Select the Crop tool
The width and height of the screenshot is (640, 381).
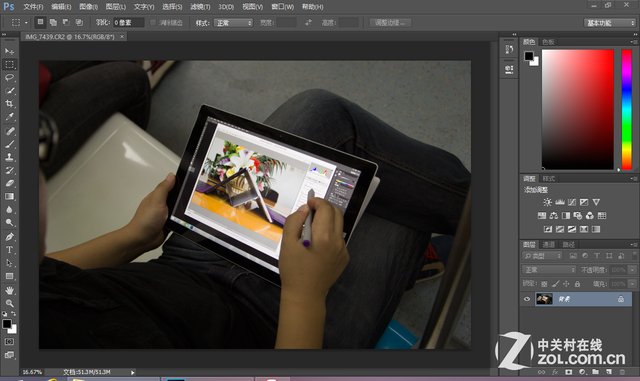9,104
